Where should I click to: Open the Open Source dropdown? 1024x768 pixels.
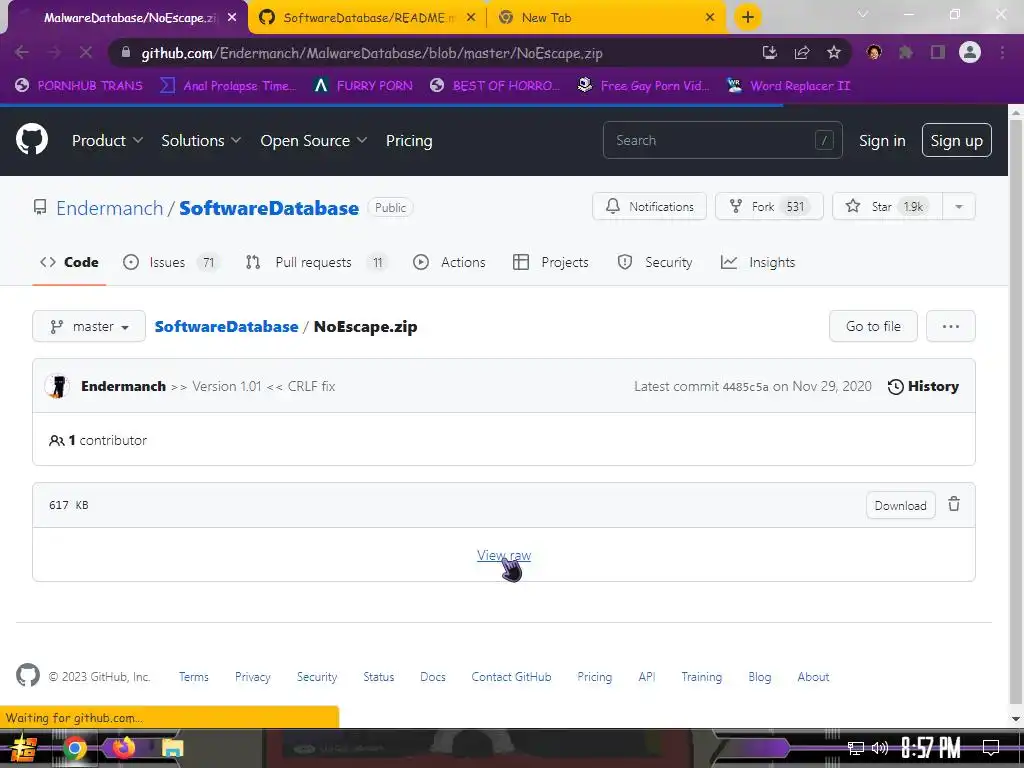click(313, 140)
